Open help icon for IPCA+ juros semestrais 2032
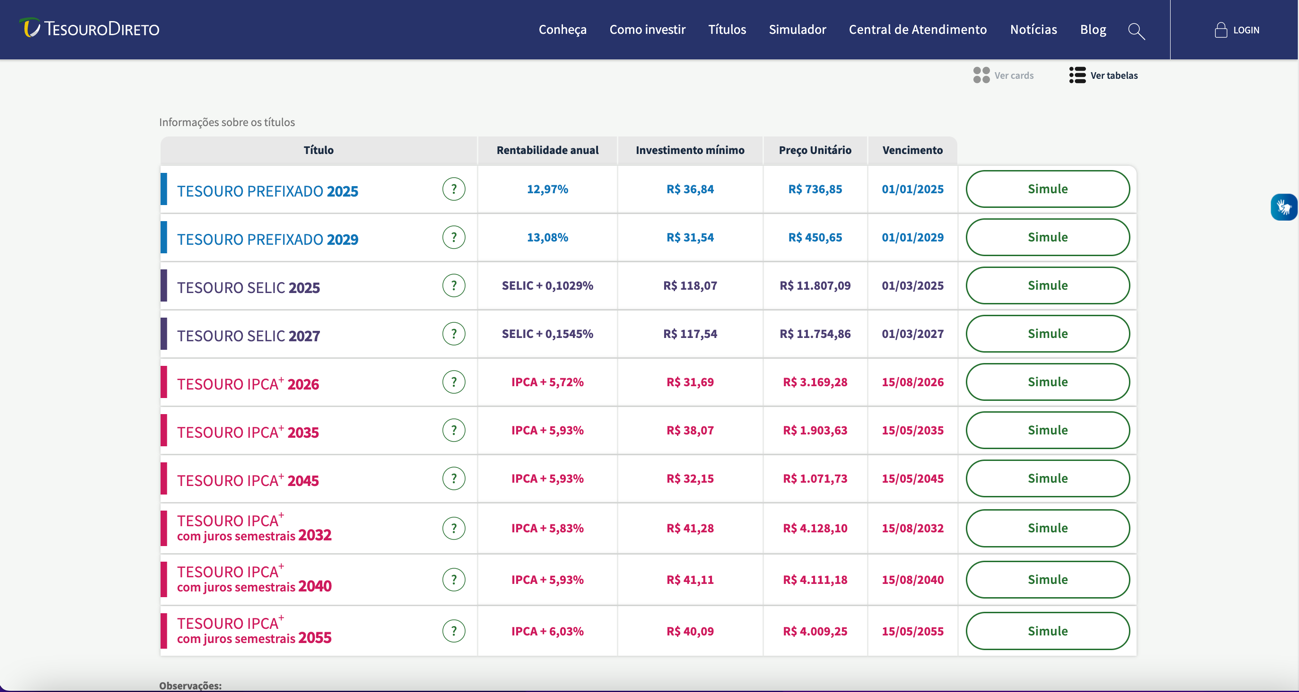 click(454, 528)
